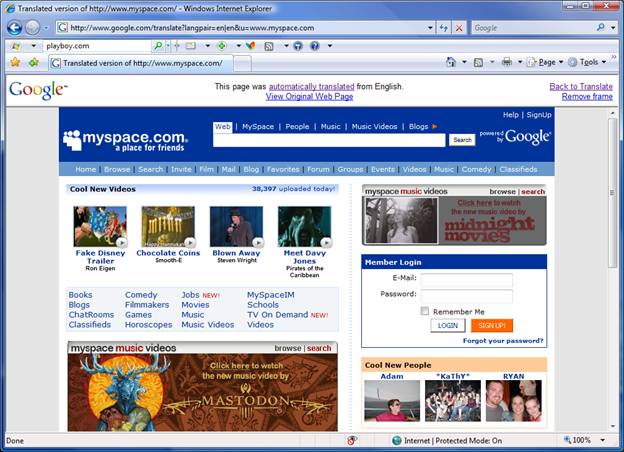Click the orange SIGN UP! button
The width and height of the screenshot is (624, 452).
click(x=491, y=326)
